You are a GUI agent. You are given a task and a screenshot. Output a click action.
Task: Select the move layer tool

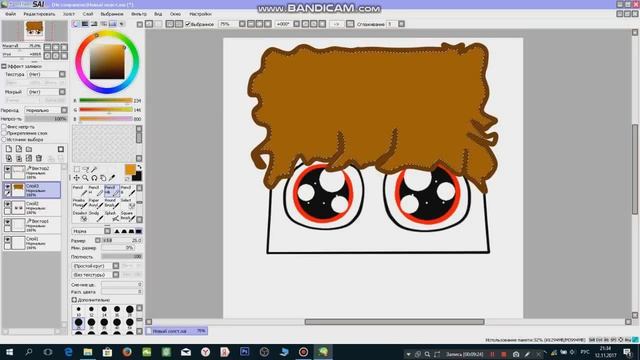77,178
